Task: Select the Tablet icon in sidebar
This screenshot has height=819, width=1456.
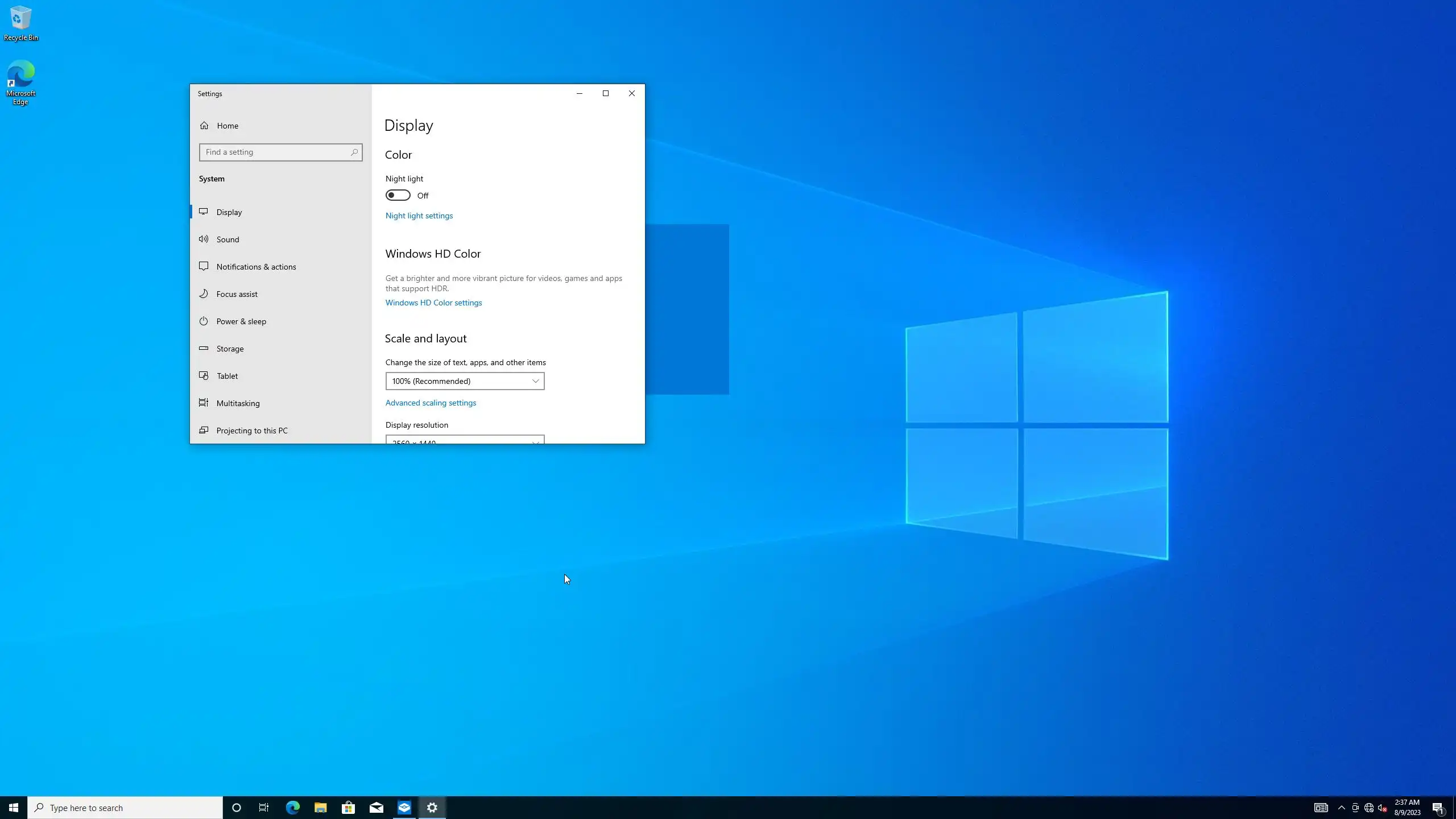Action: [204, 376]
